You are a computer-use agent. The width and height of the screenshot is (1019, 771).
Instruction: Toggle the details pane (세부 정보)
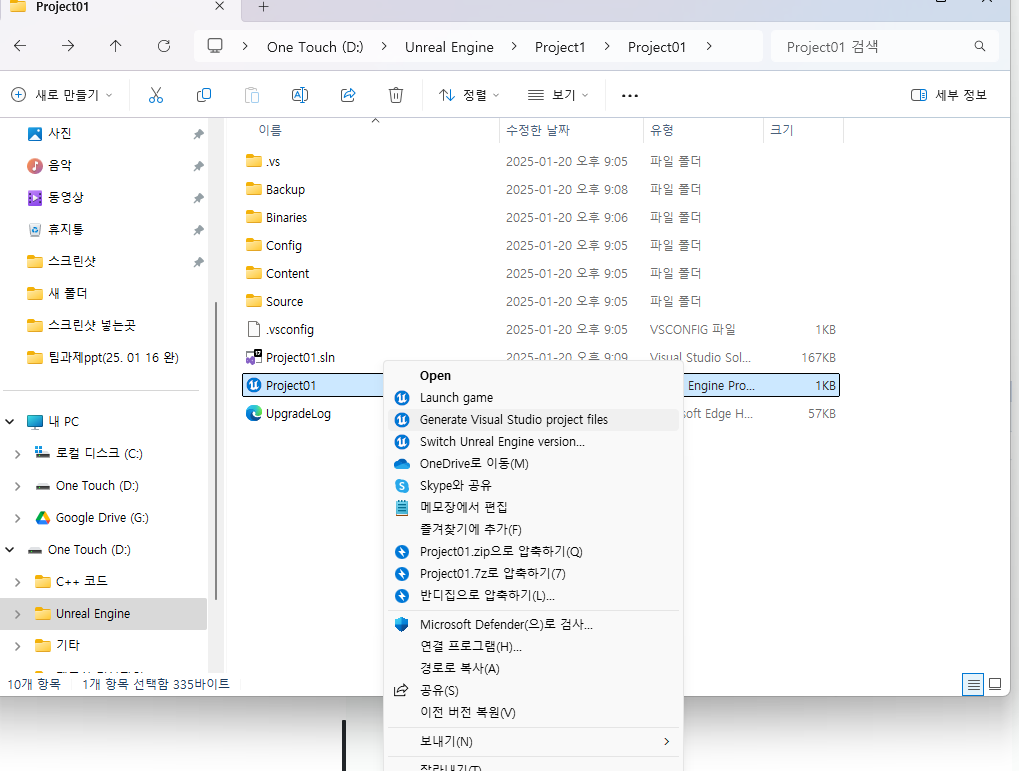pyautogui.click(x=949, y=95)
